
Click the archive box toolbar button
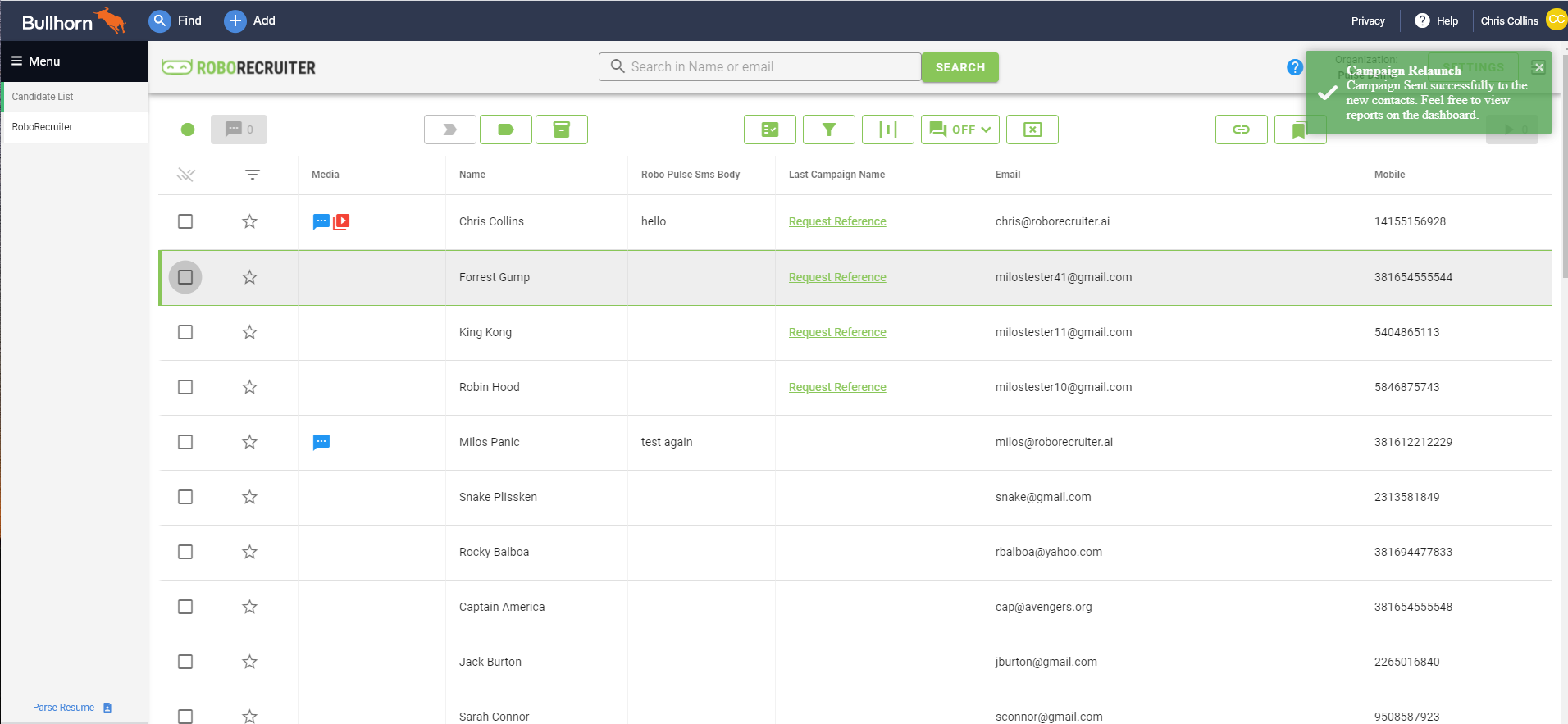coord(562,130)
